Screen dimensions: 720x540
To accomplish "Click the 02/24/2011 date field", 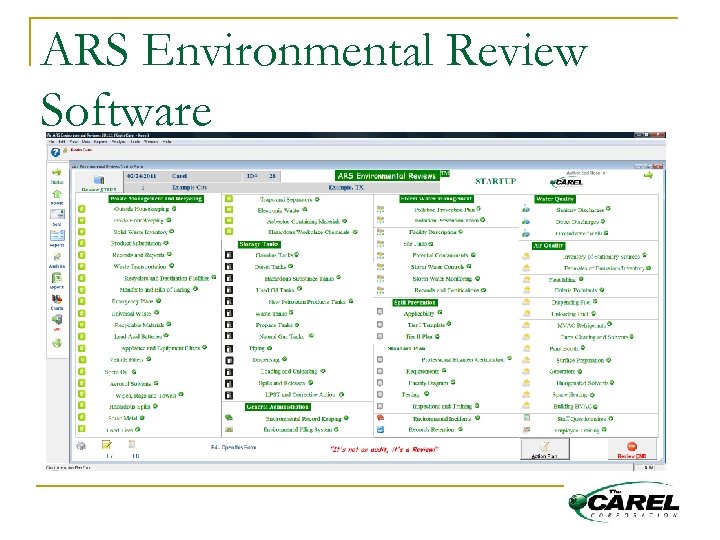I will coord(141,176).
